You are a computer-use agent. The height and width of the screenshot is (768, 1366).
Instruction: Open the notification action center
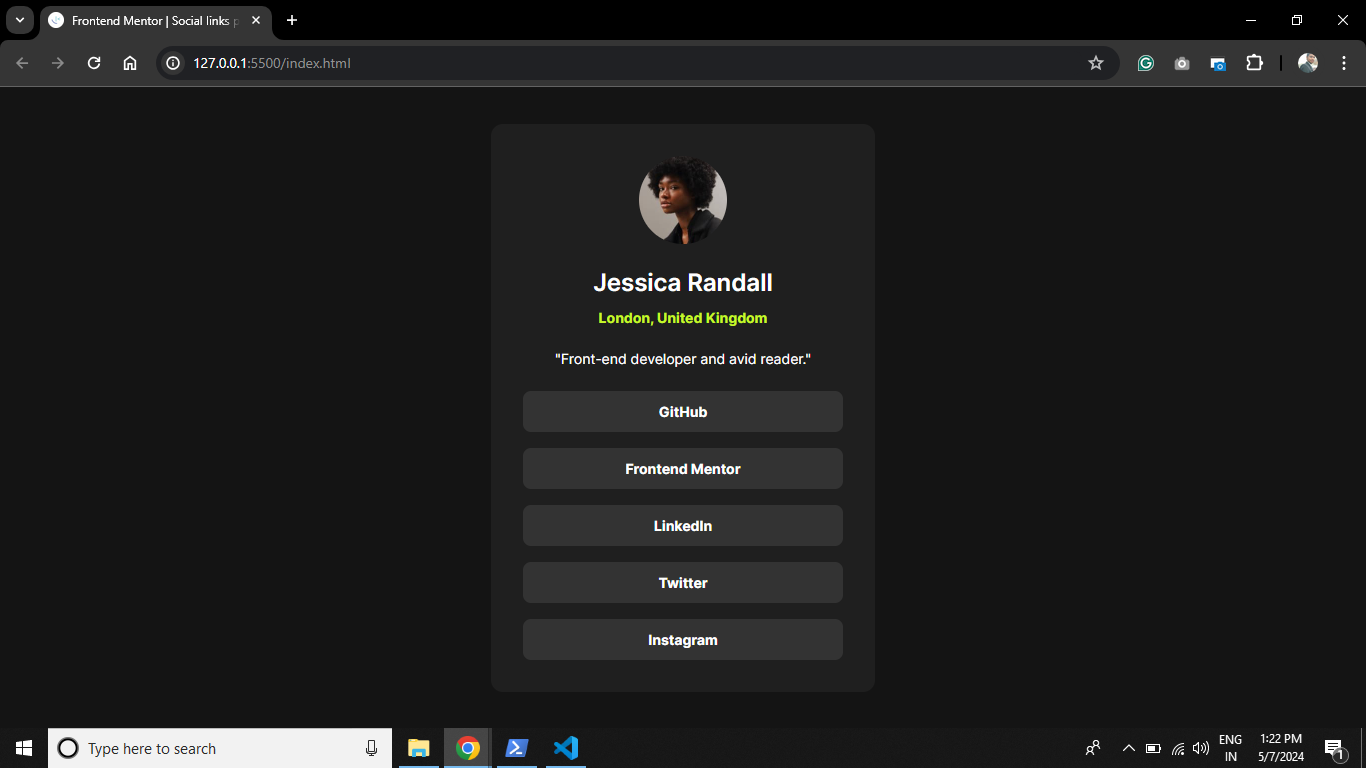pyautogui.click(x=1334, y=748)
